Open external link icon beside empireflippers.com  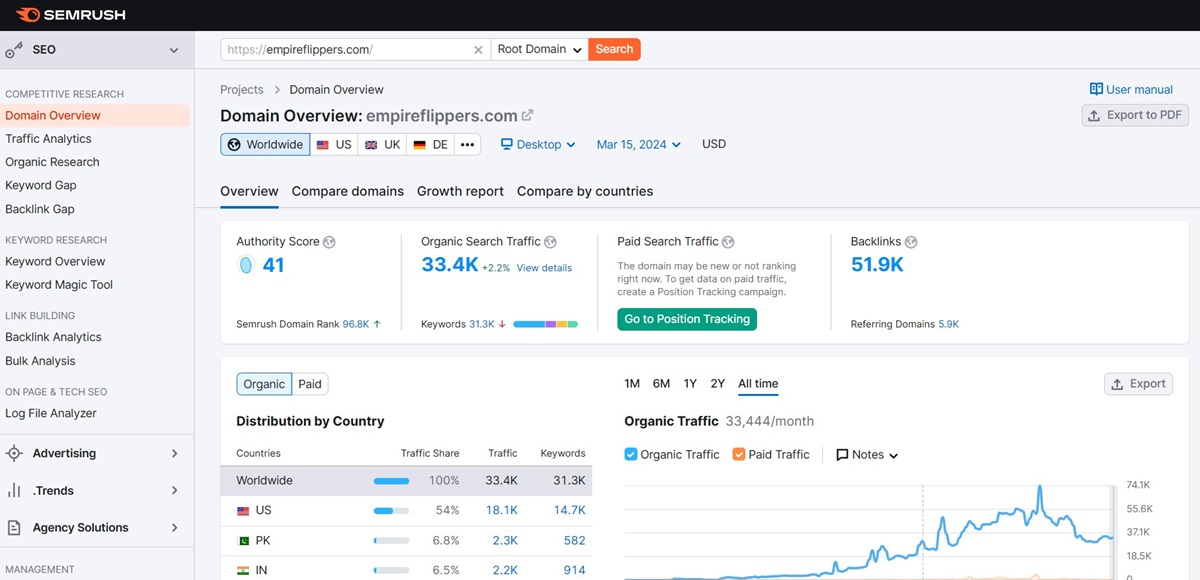pos(528,116)
